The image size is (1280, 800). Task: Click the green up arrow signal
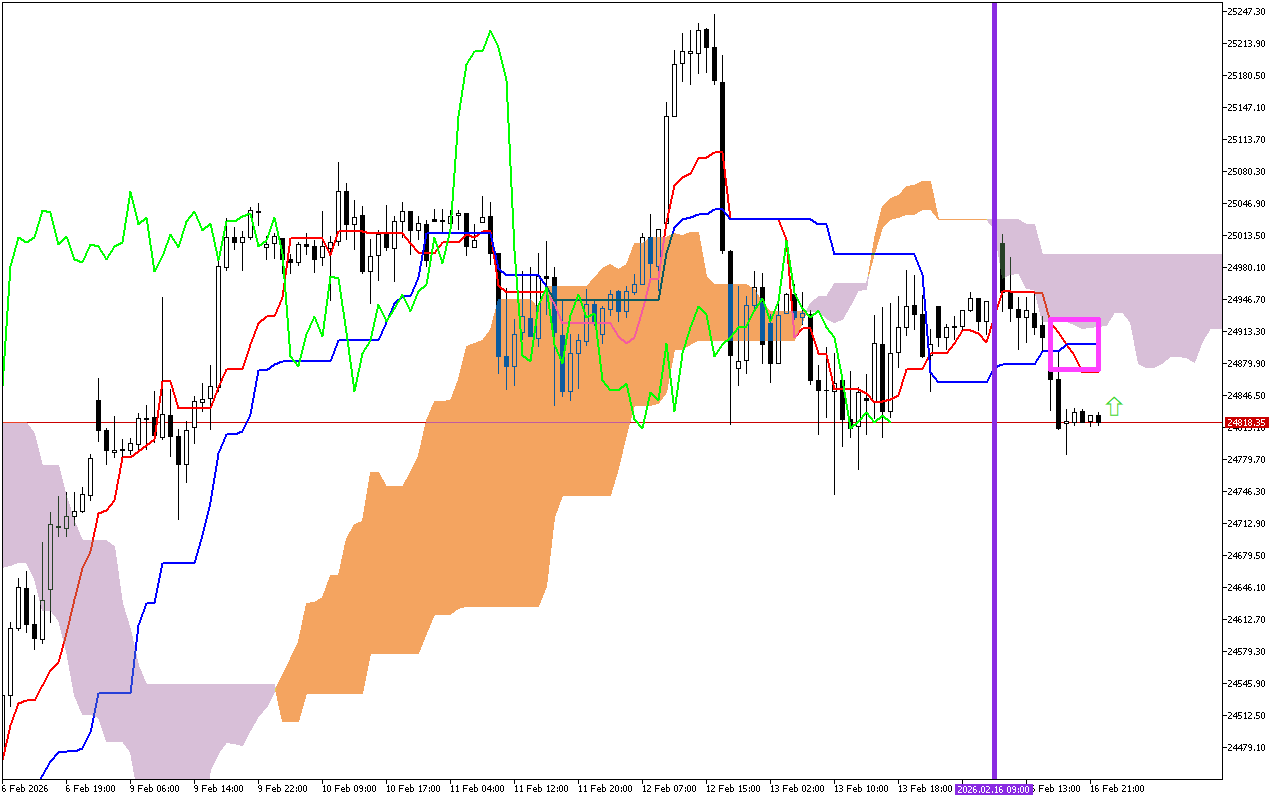(x=1114, y=406)
